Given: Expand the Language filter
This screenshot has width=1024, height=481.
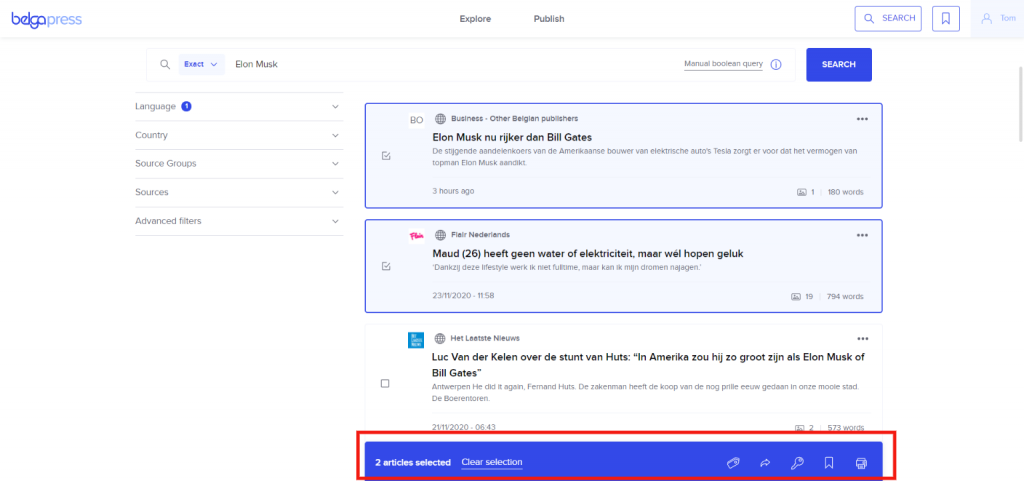Looking at the screenshot, I should tap(239, 106).
